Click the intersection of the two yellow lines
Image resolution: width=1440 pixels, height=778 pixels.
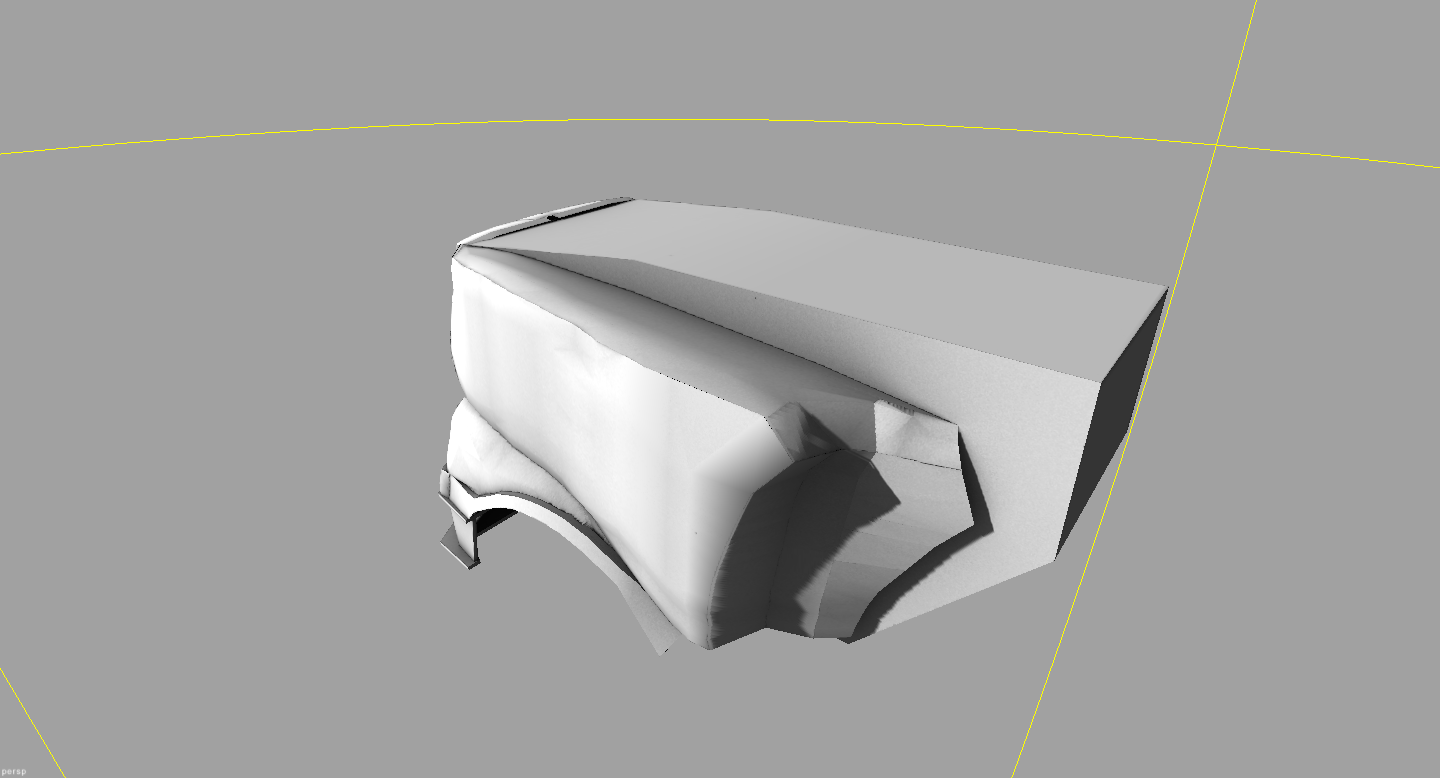[x=1216, y=144]
